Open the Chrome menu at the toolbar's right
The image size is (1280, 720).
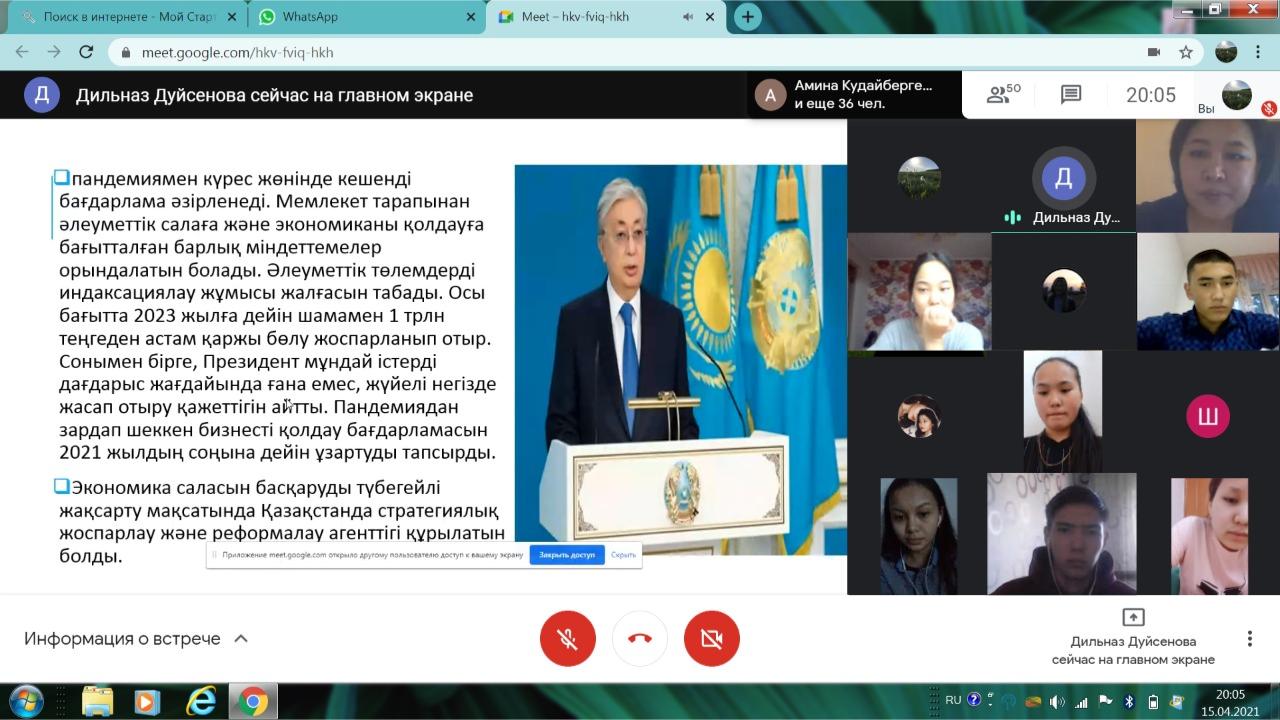1259,52
